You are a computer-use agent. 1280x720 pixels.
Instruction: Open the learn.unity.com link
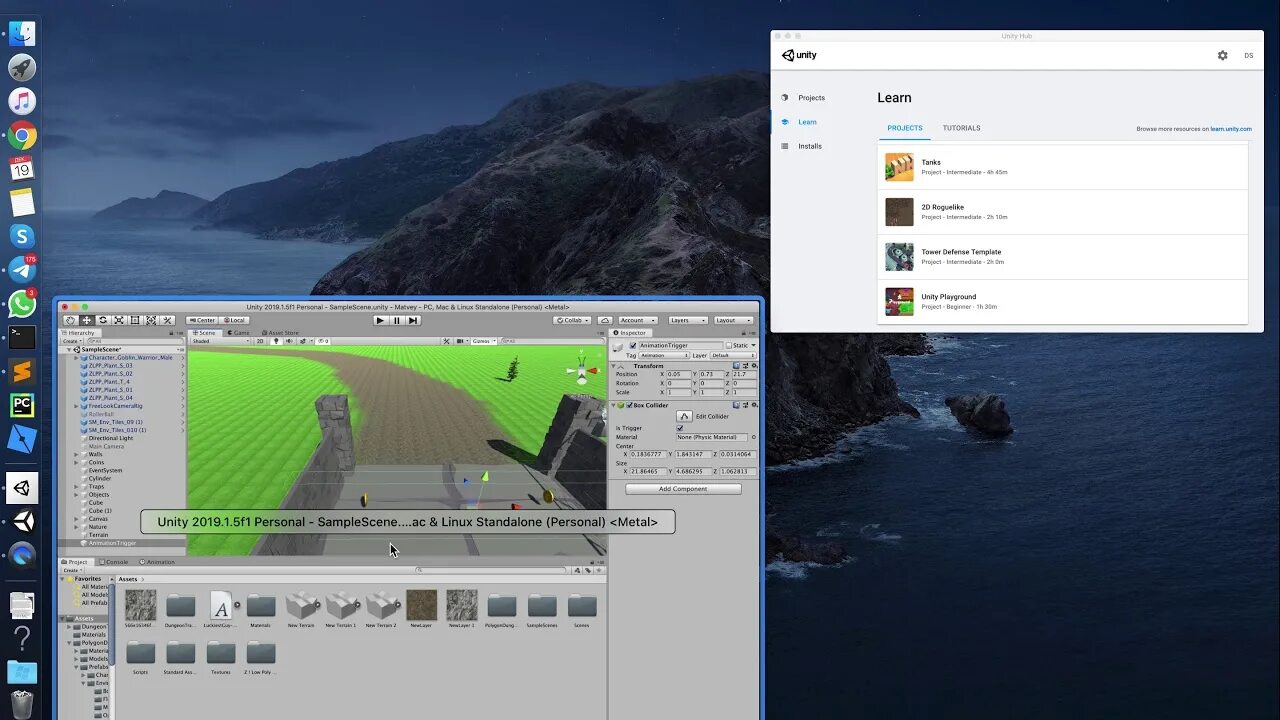click(1231, 129)
